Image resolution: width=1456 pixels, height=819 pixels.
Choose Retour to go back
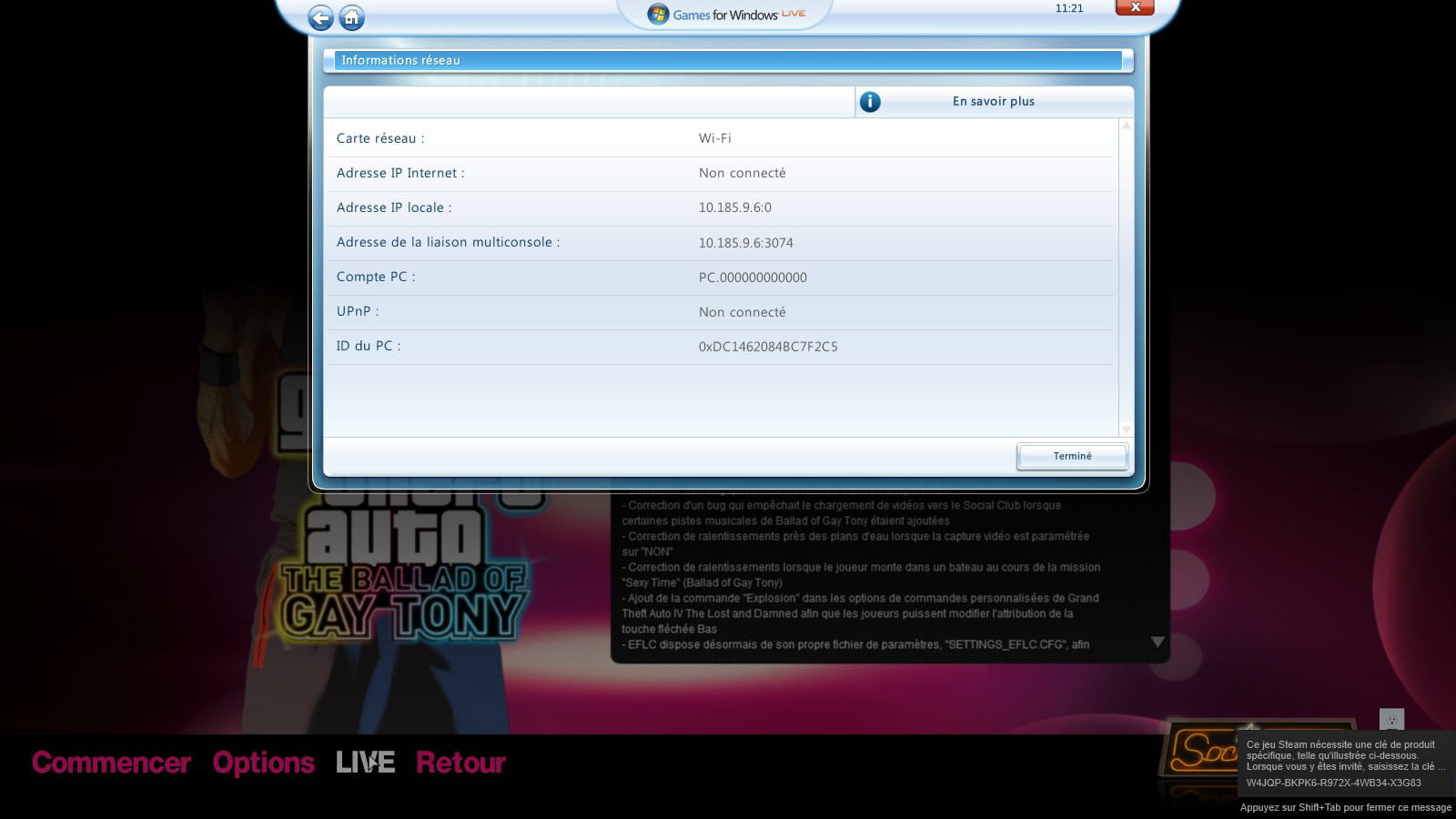point(460,763)
